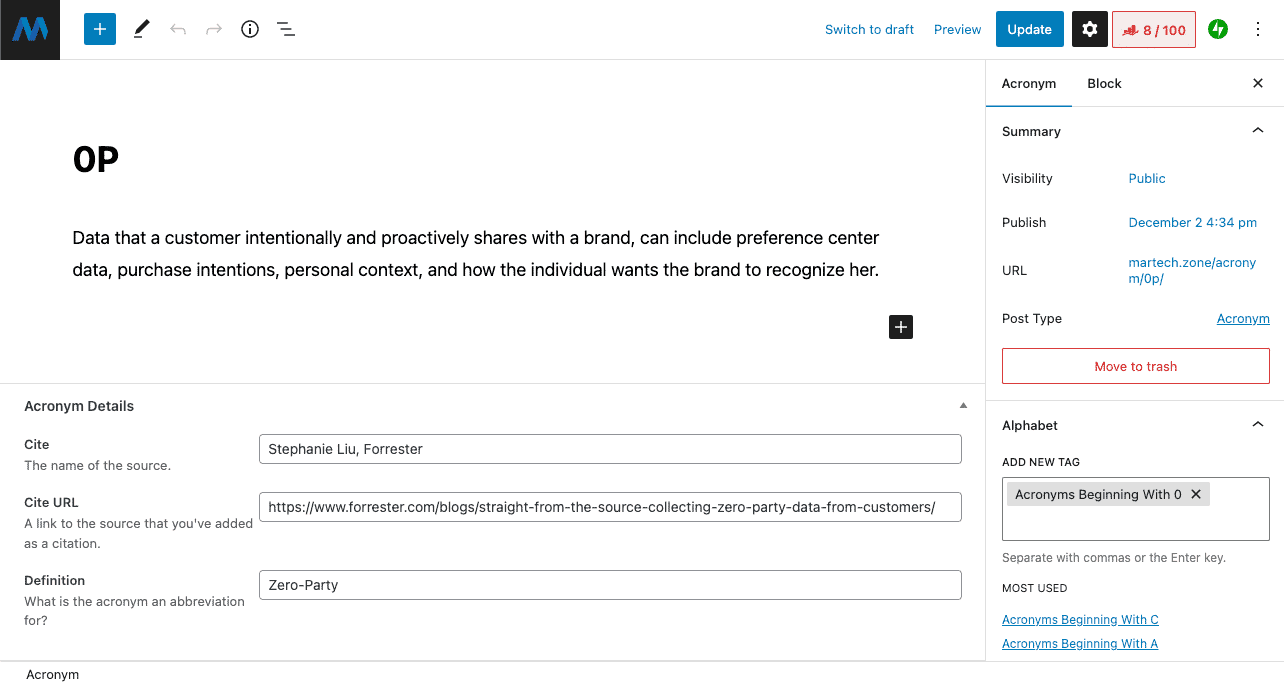This screenshot has width=1284, height=685.
Task: Open the Jetpack lightning icon
Action: pyautogui.click(x=1217, y=30)
